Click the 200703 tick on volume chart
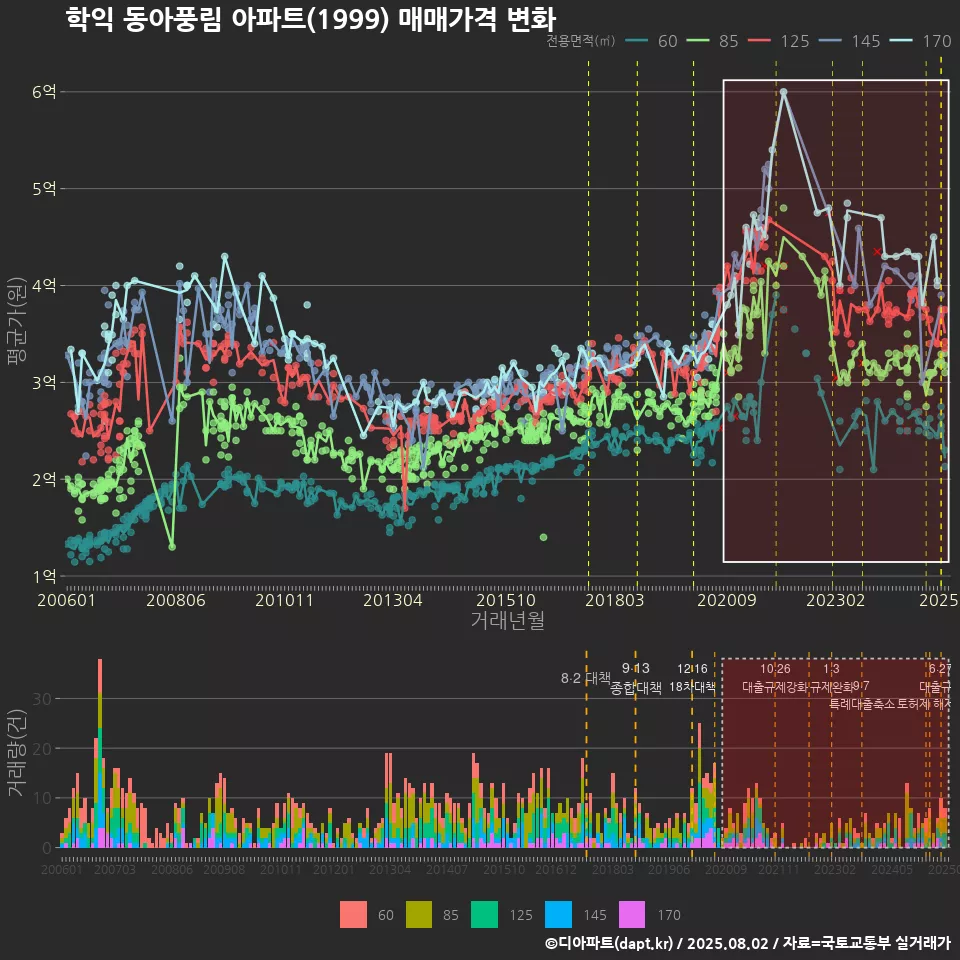This screenshot has height=960, width=960. pos(114,869)
